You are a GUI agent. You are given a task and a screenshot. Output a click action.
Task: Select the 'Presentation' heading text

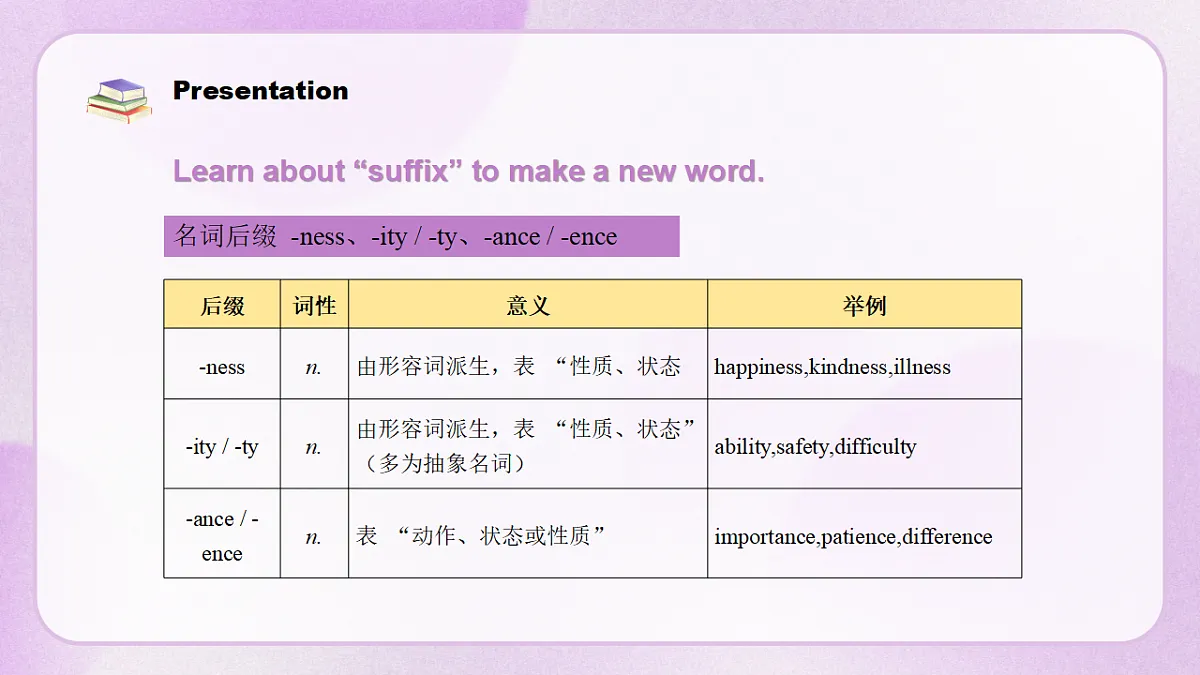[x=261, y=90]
